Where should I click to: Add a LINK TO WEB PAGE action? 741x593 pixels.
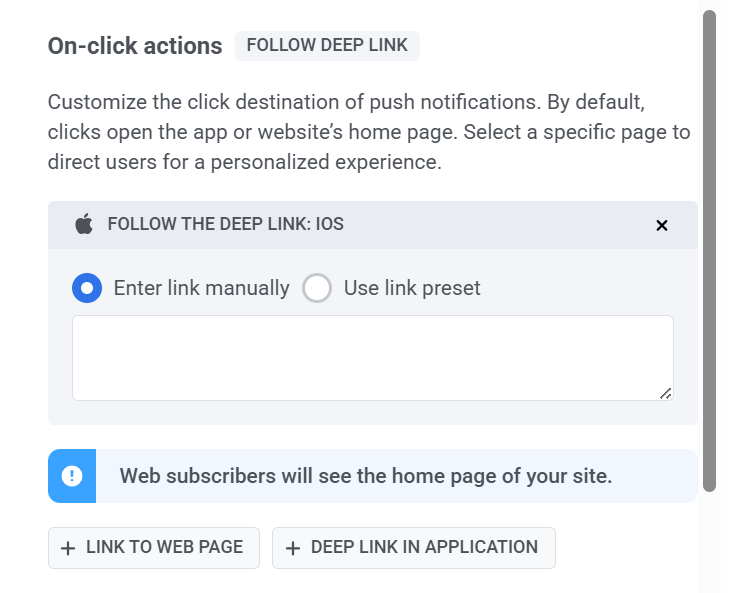coord(154,547)
